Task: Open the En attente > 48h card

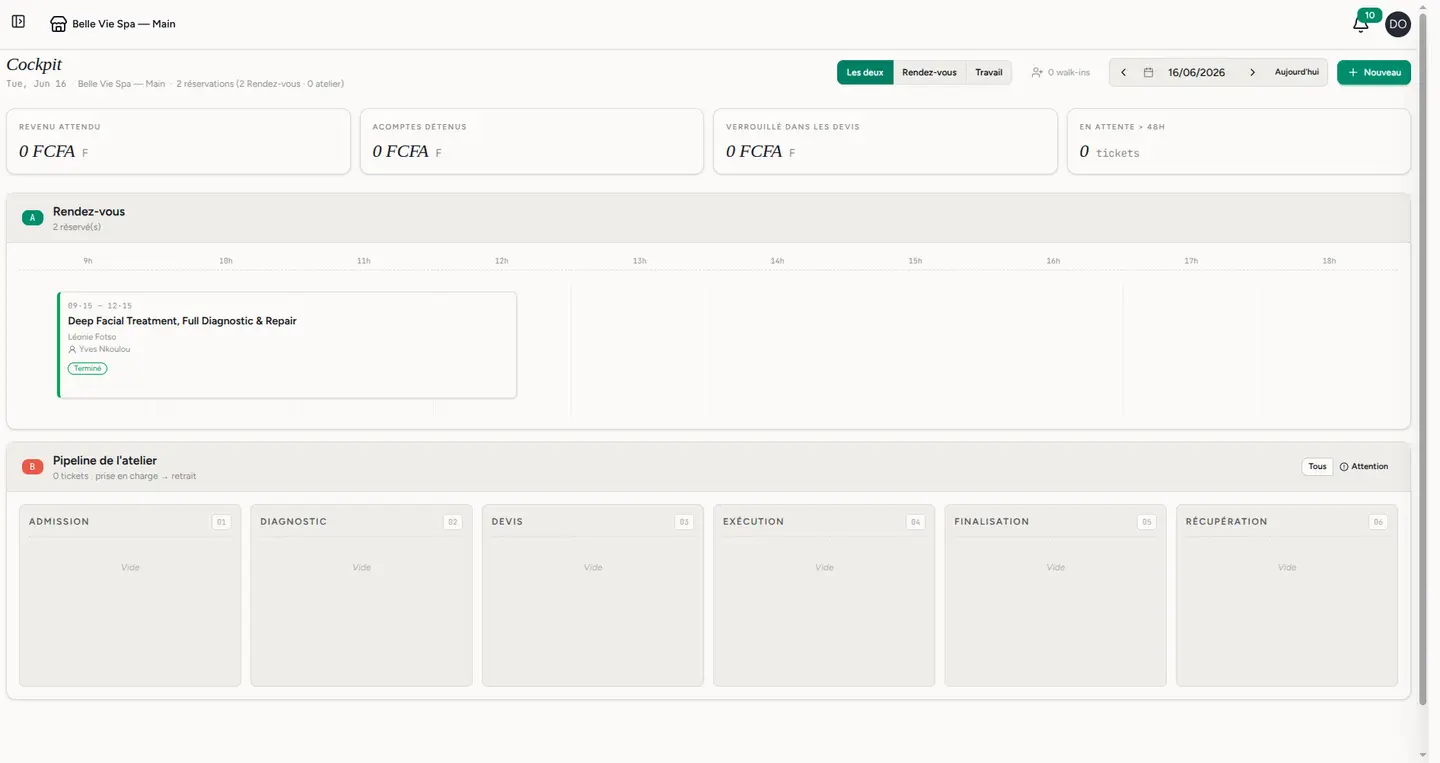Action: 1239,142
